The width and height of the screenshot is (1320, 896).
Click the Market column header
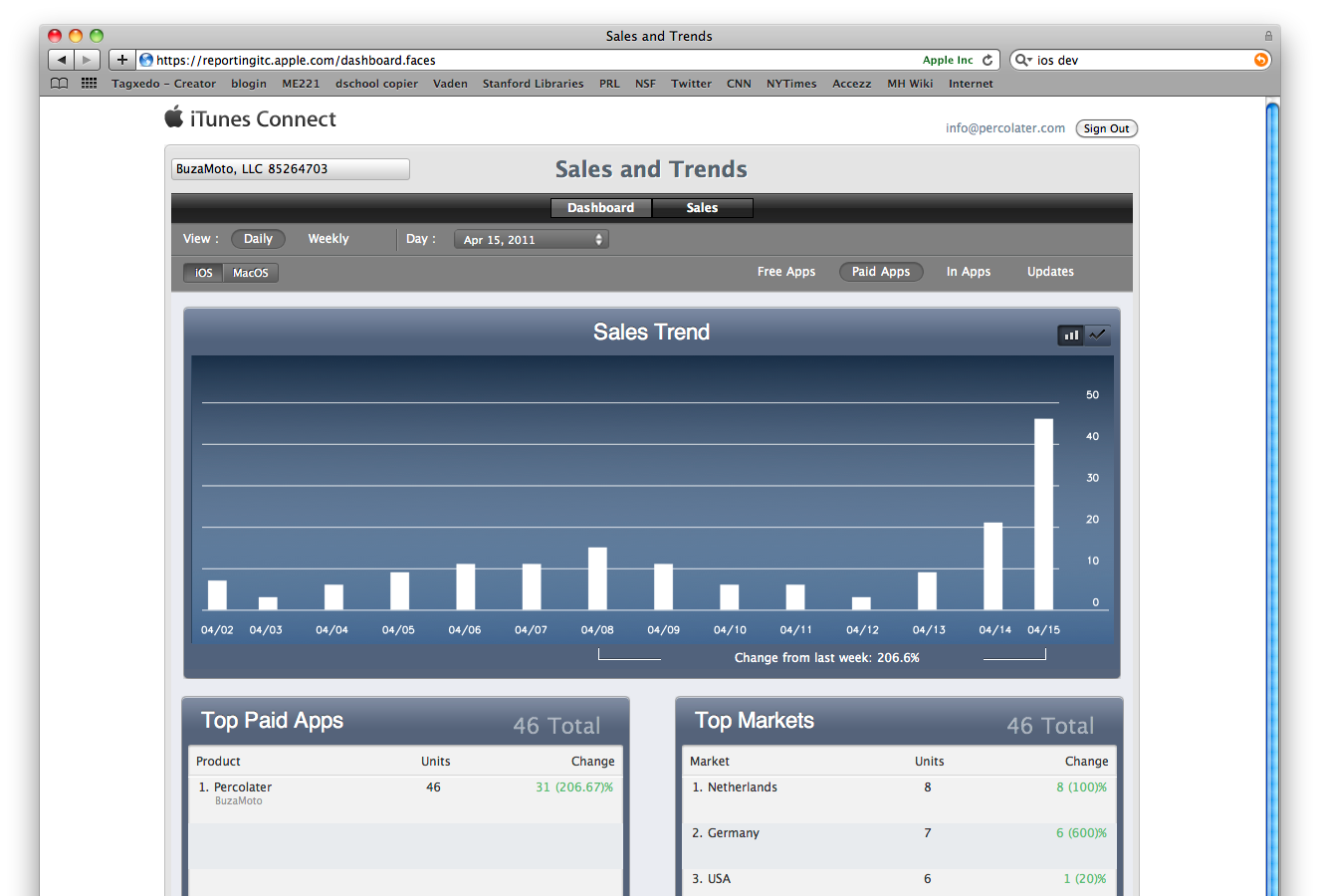710,762
